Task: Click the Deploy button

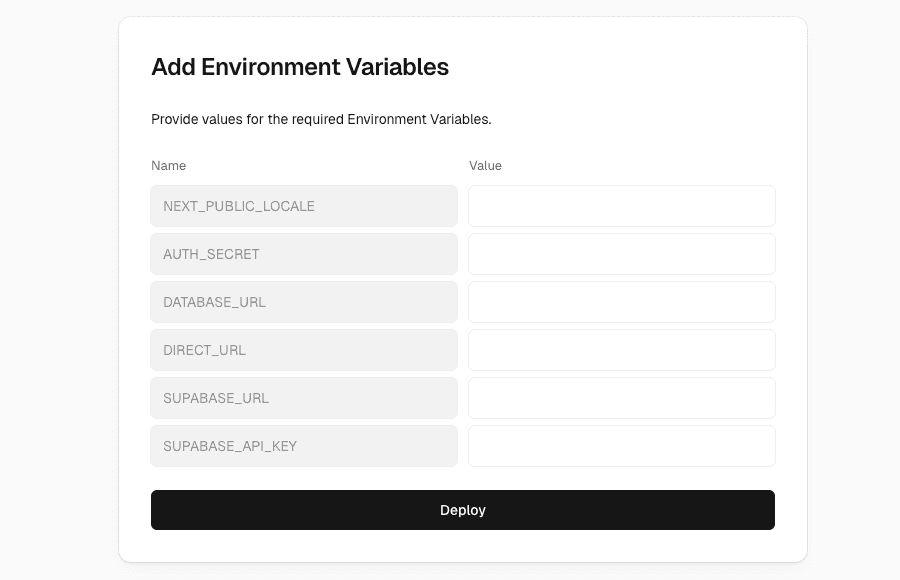Action: click(462, 510)
